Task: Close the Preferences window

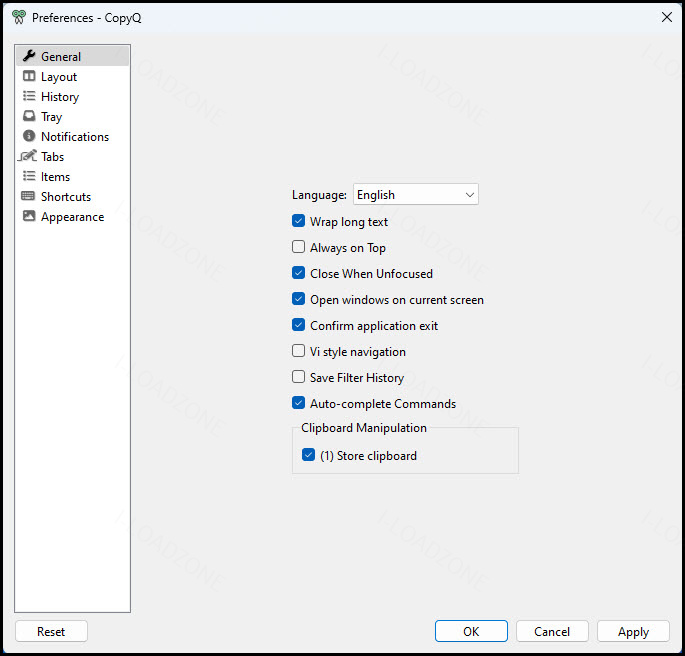Action: tap(667, 17)
